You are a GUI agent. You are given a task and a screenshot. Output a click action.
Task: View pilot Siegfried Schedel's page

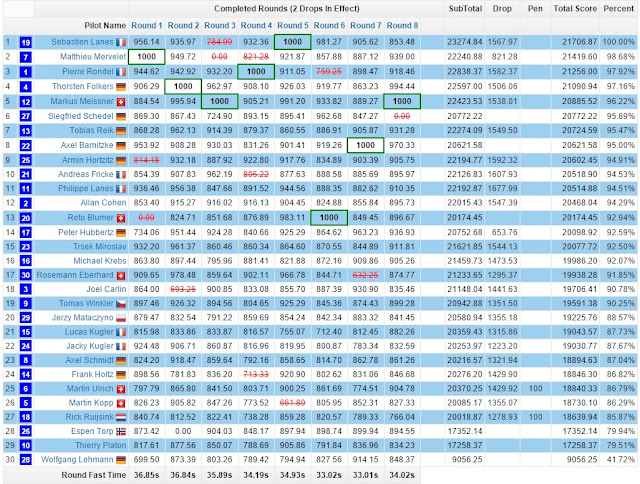pyautogui.click(x=81, y=116)
